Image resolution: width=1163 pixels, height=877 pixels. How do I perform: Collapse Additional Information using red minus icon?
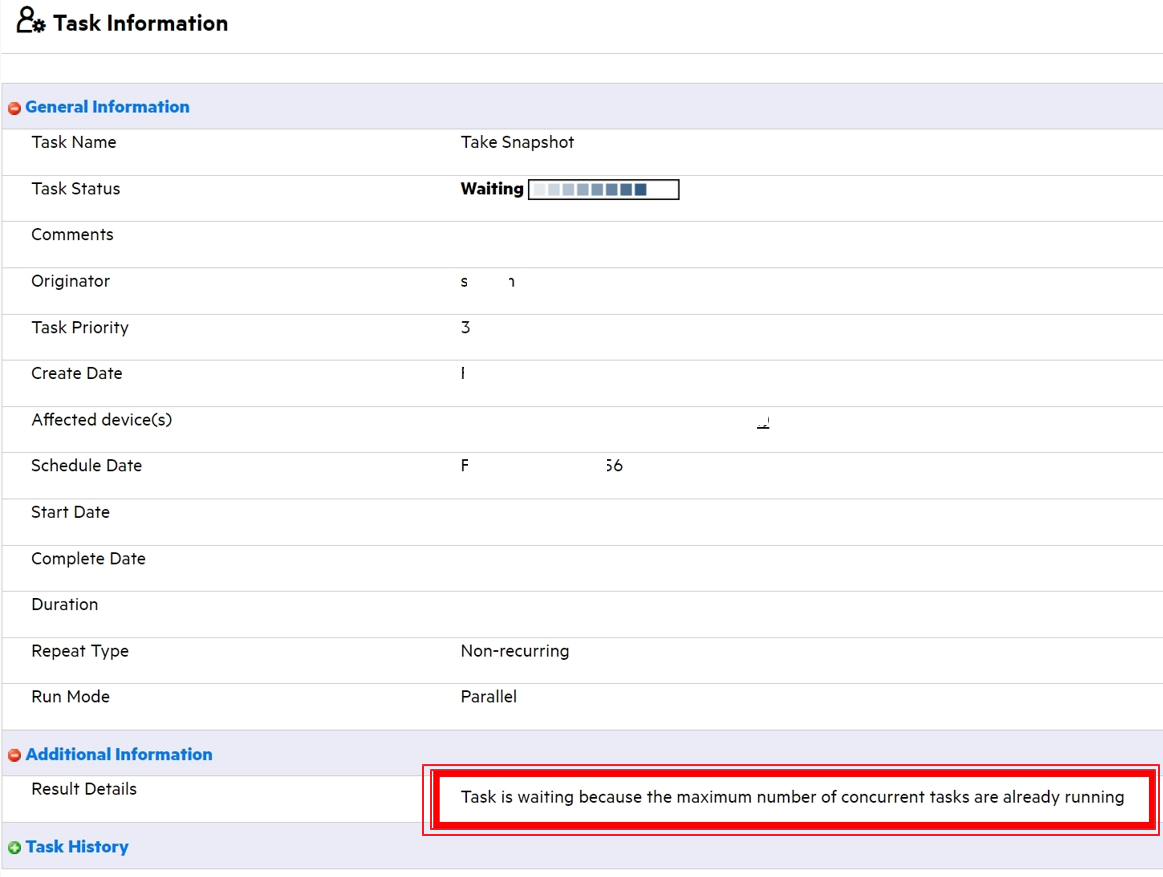coord(14,756)
